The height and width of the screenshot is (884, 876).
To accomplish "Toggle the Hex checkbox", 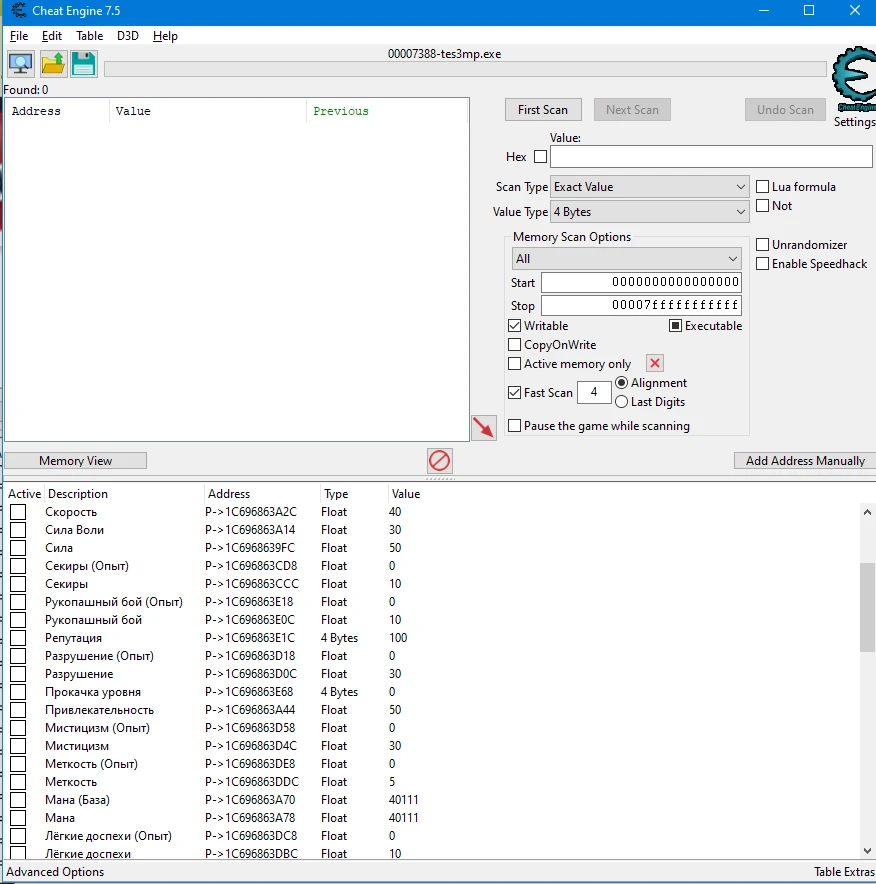I will point(540,156).
